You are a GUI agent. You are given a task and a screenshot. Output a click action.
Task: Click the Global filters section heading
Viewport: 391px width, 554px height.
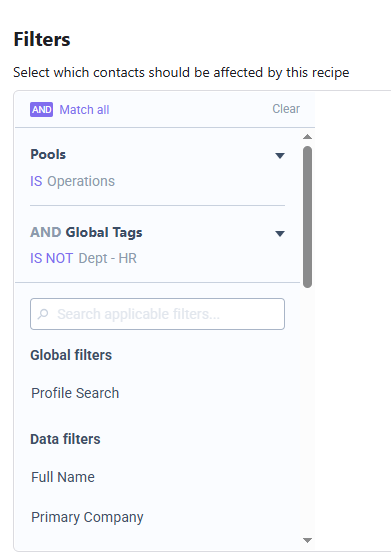71,355
